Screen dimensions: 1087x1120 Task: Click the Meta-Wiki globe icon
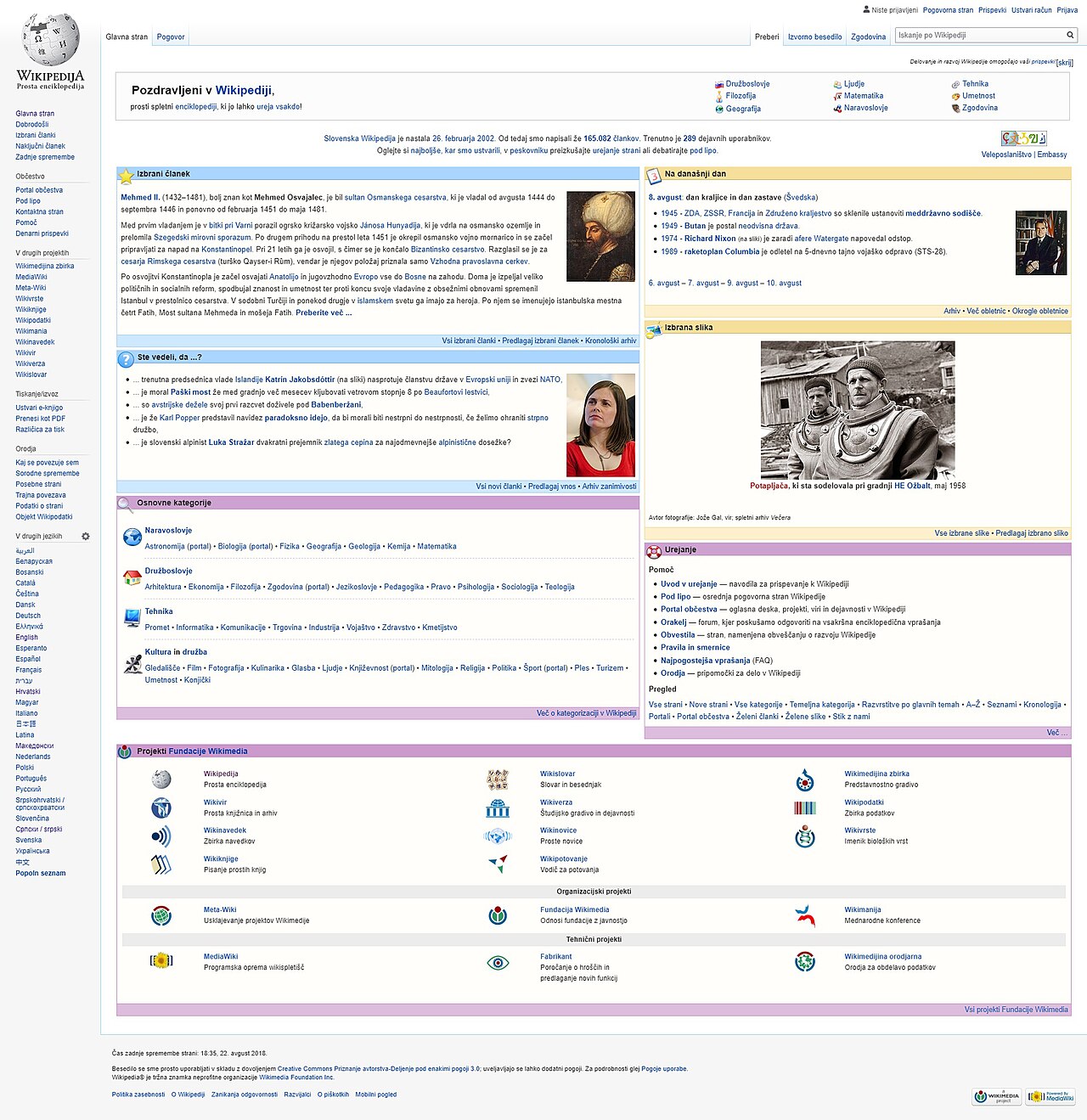pos(161,915)
